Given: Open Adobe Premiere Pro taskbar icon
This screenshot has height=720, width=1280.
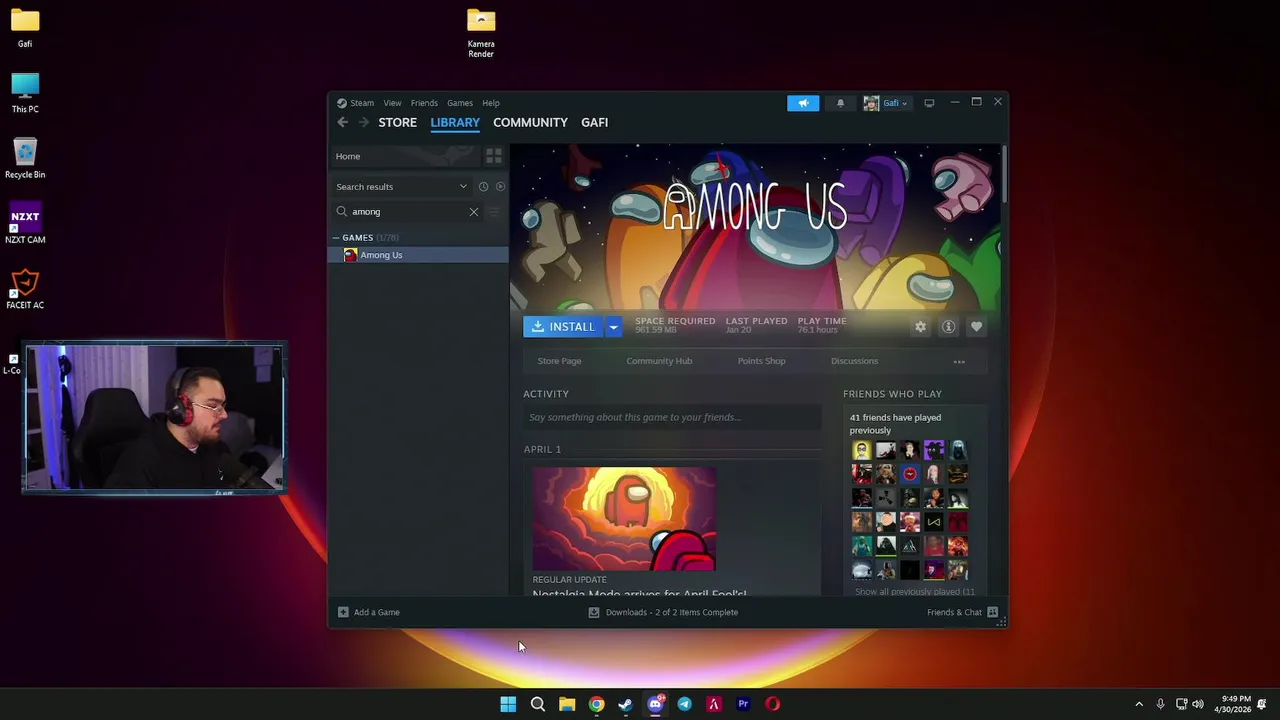Looking at the screenshot, I should 743,704.
